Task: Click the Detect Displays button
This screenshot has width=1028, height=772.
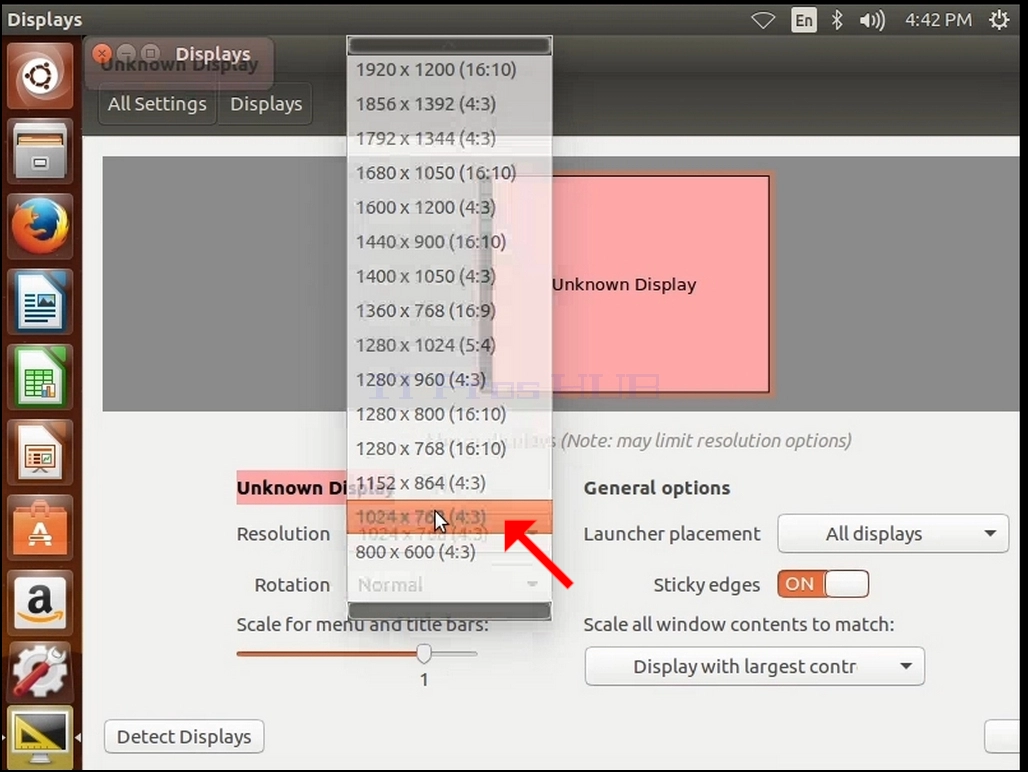Action: click(x=184, y=737)
